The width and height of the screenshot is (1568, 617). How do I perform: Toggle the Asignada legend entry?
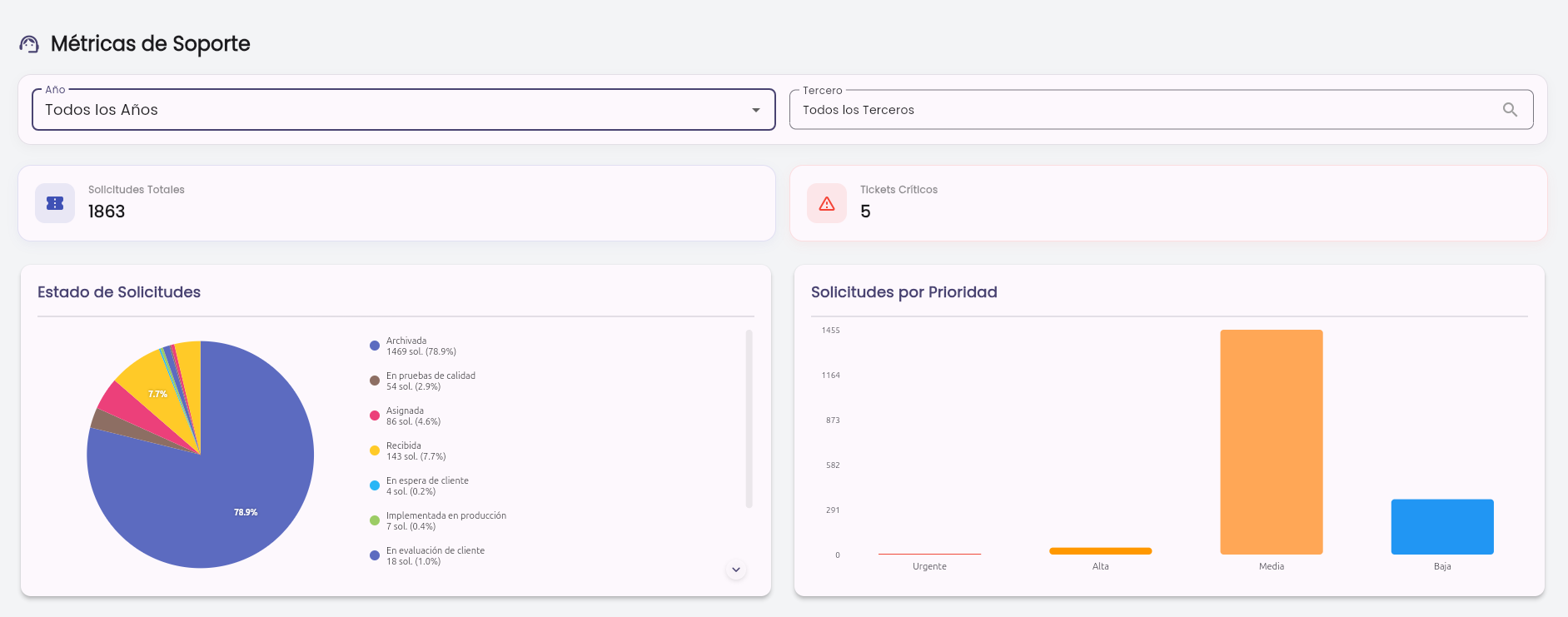pos(406,416)
